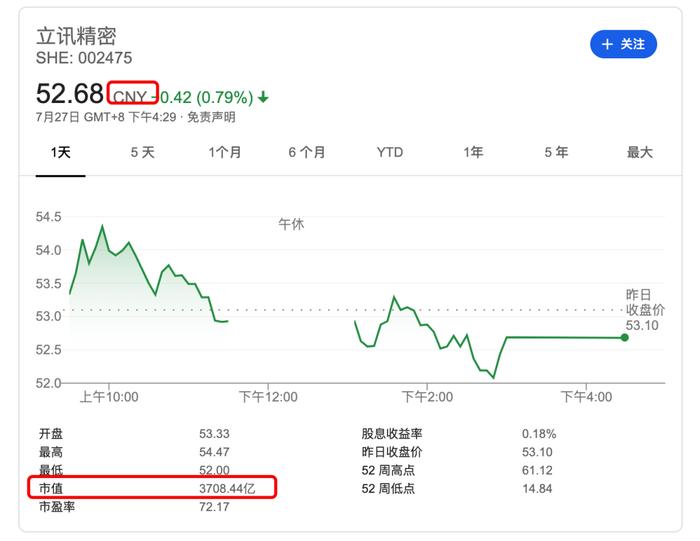Switch to the 1年 tab

tap(473, 153)
